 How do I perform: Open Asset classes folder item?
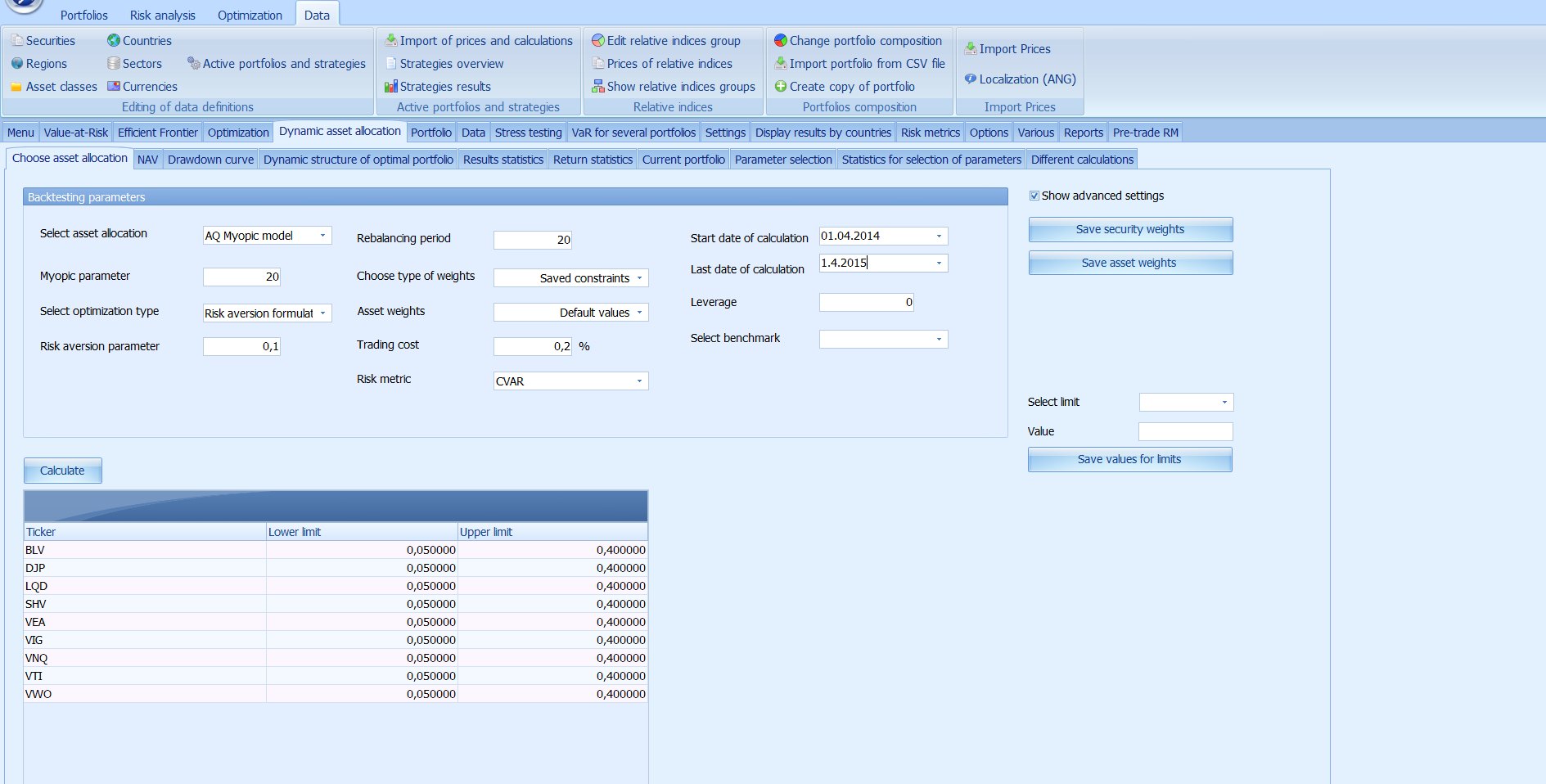click(x=54, y=87)
